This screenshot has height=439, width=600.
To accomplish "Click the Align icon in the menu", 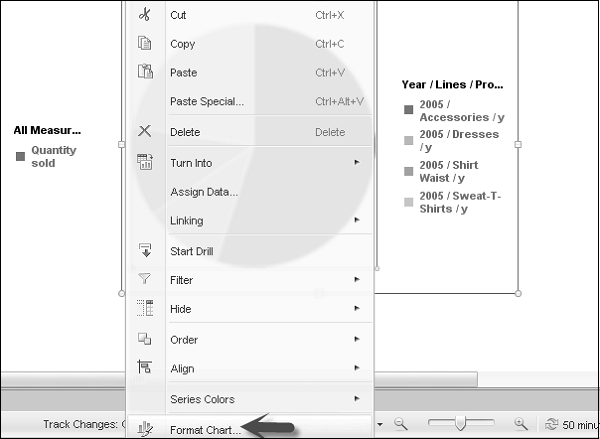I will [144, 368].
